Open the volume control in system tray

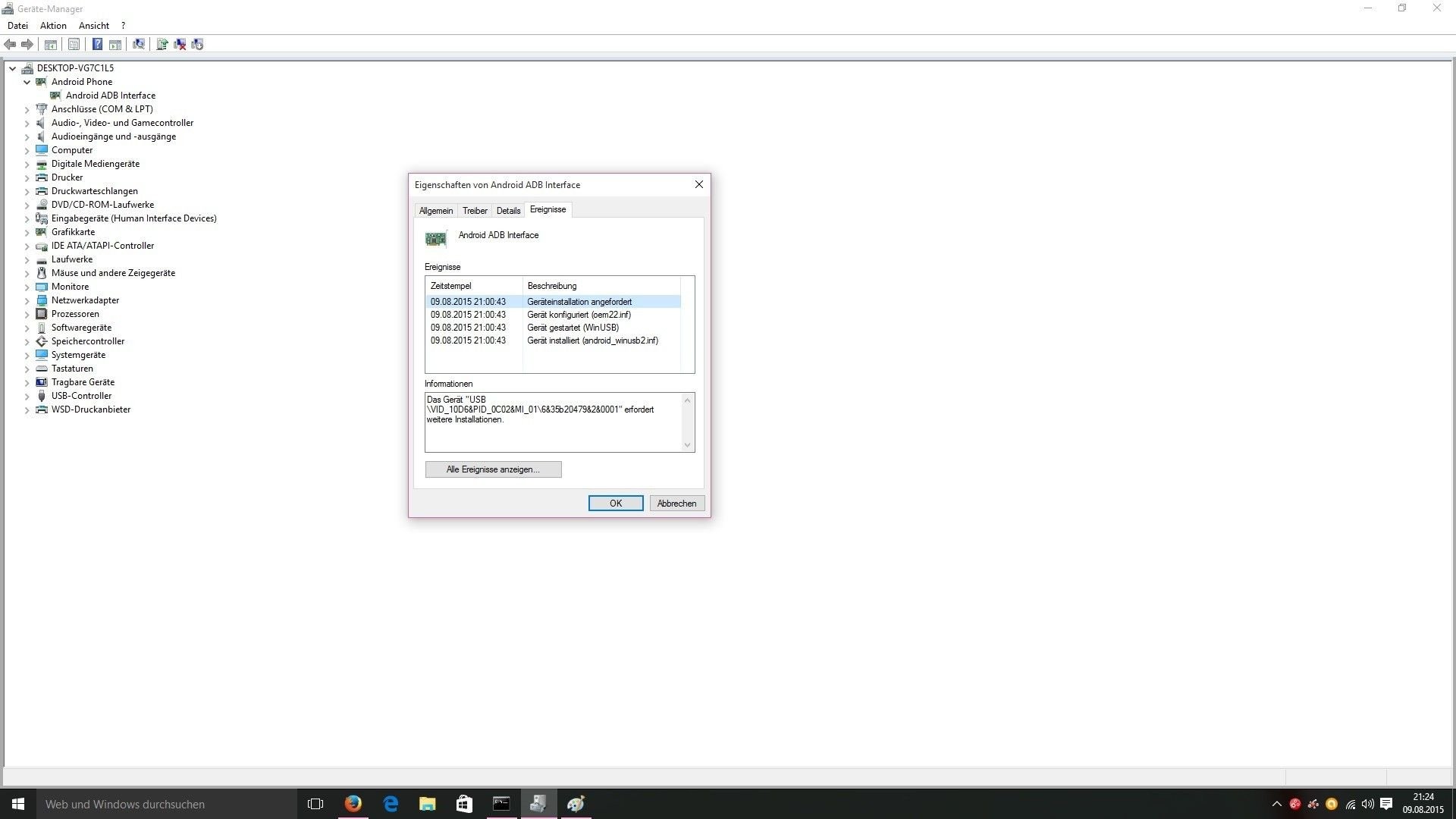[1368, 804]
